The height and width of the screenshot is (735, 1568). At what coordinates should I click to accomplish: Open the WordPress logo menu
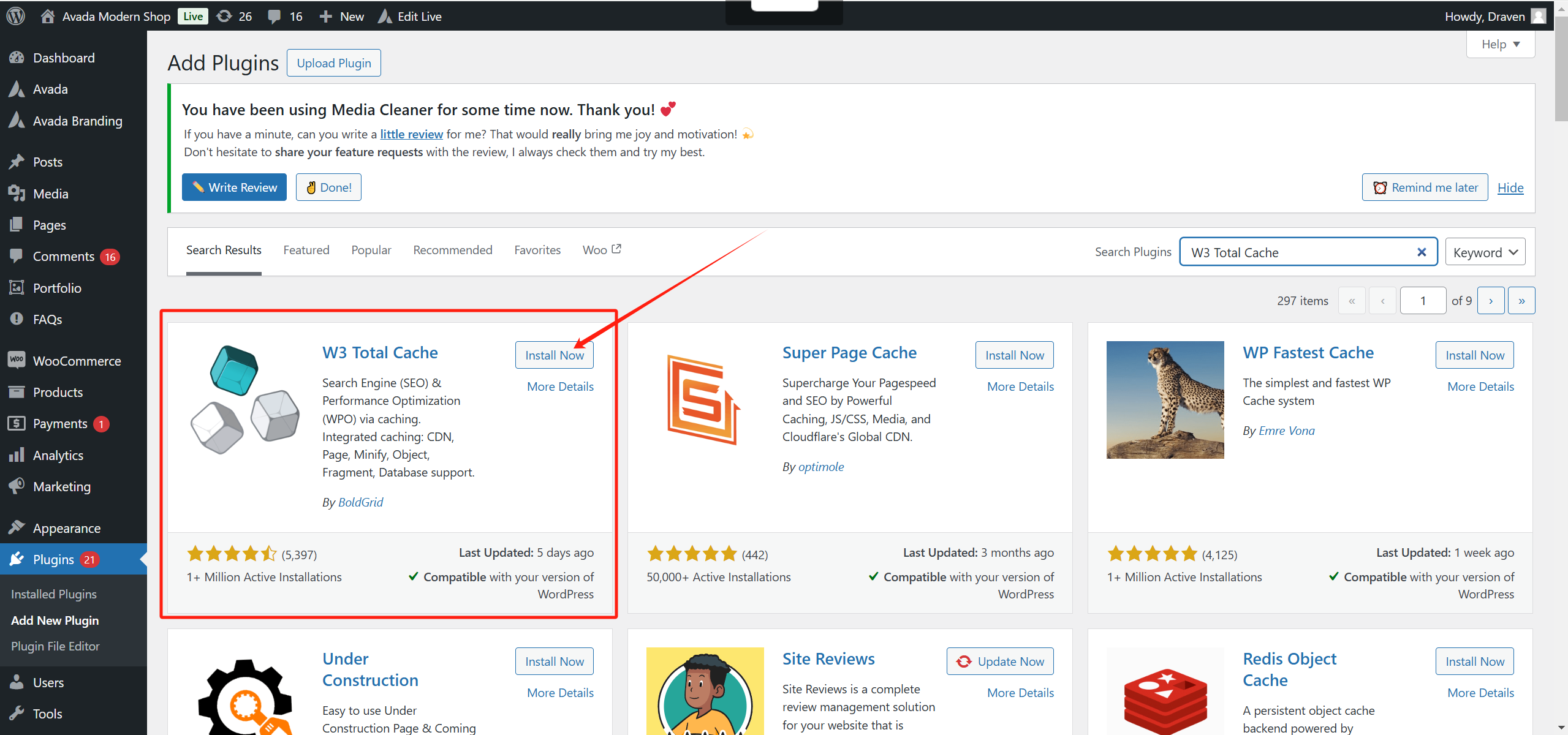pos(15,16)
